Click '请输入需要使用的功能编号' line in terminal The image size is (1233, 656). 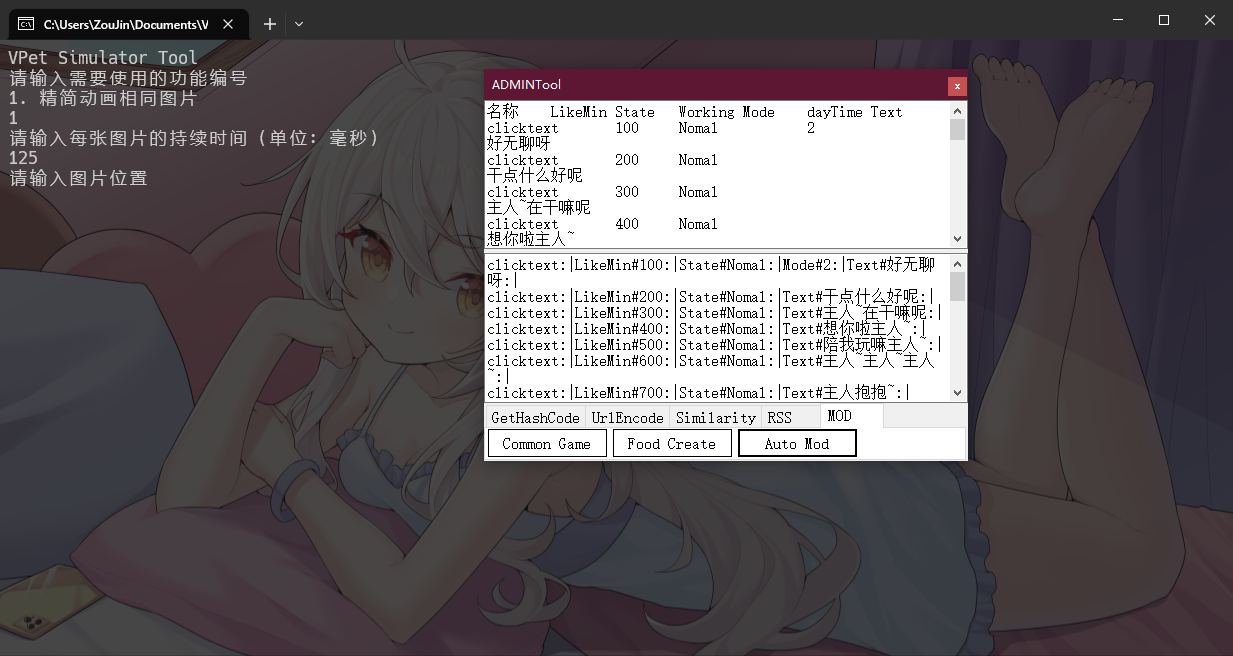click(x=127, y=78)
